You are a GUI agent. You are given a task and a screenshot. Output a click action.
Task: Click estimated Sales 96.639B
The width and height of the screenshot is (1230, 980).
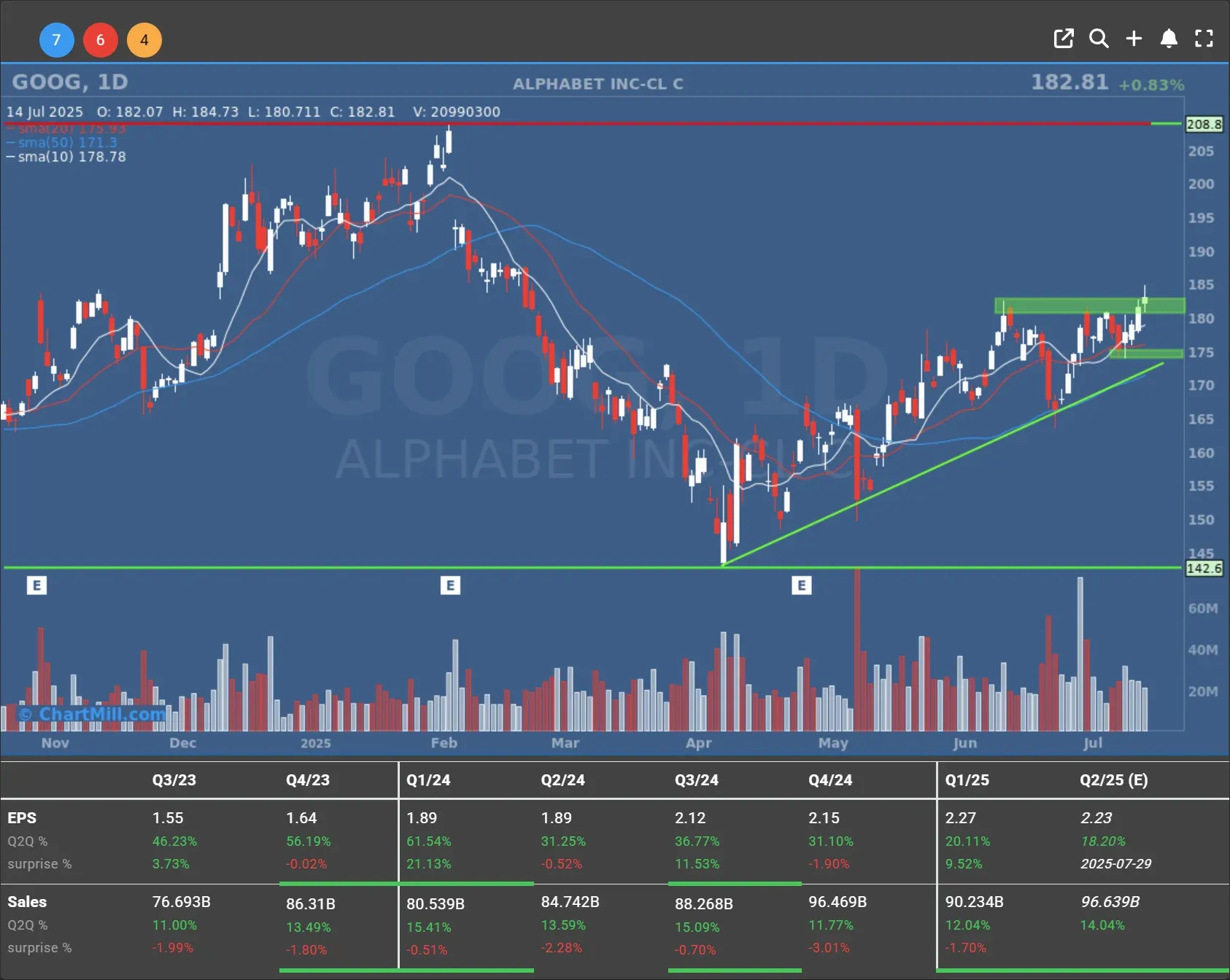pyautogui.click(x=1110, y=902)
